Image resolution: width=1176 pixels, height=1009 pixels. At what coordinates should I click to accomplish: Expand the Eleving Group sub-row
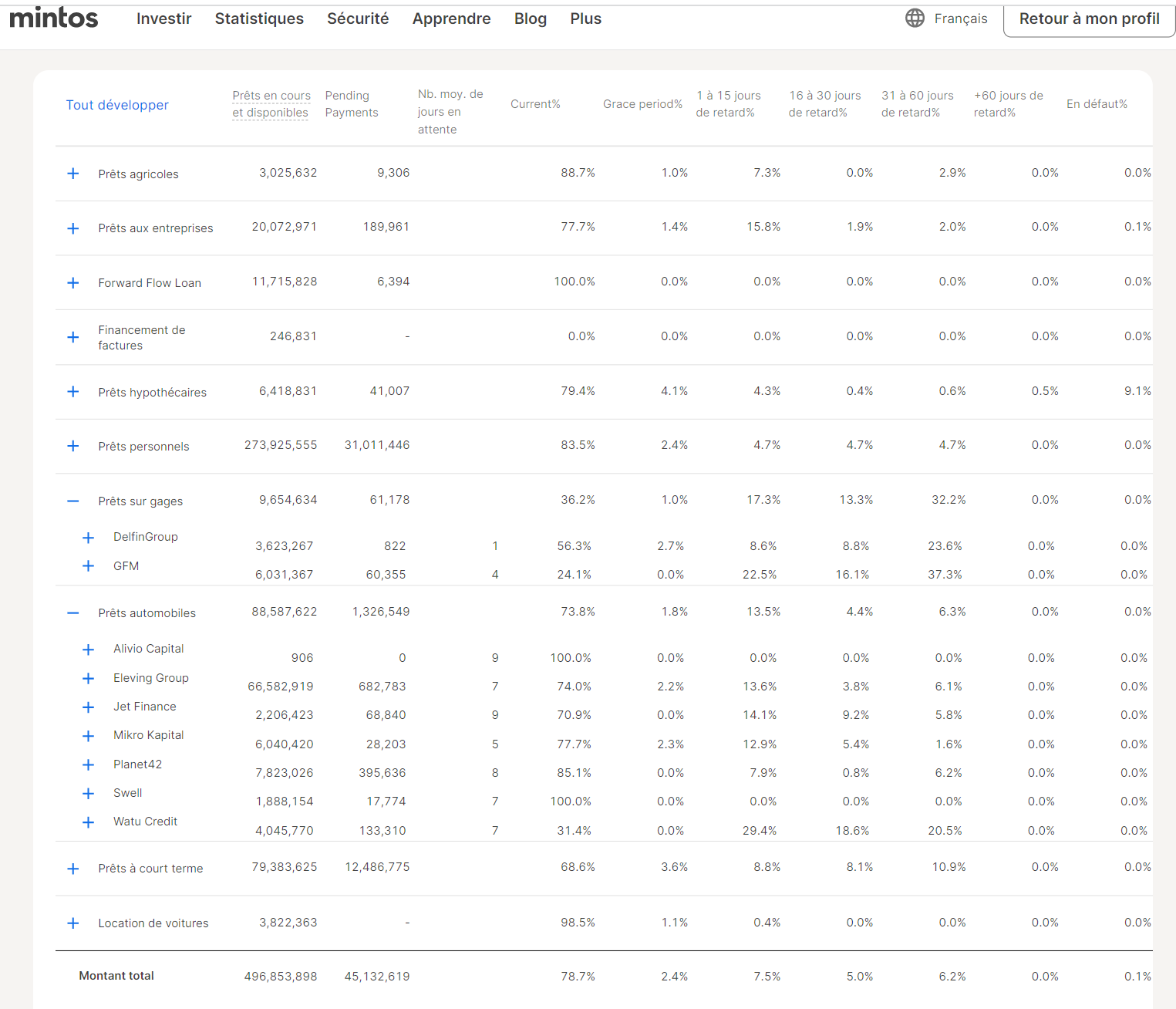coord(88,678)
